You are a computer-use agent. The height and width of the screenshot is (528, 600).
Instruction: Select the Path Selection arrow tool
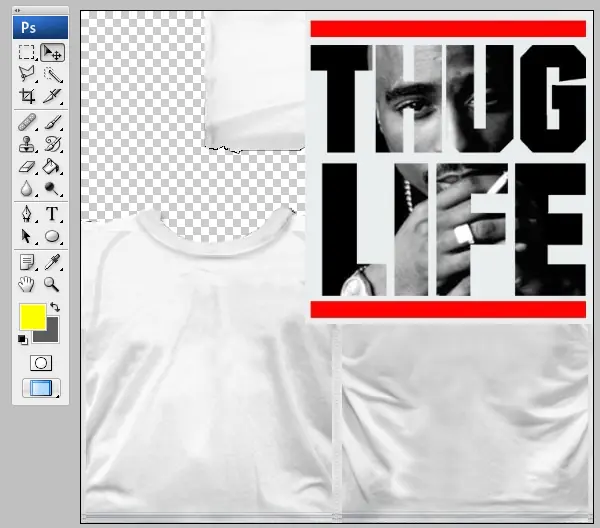26,236
